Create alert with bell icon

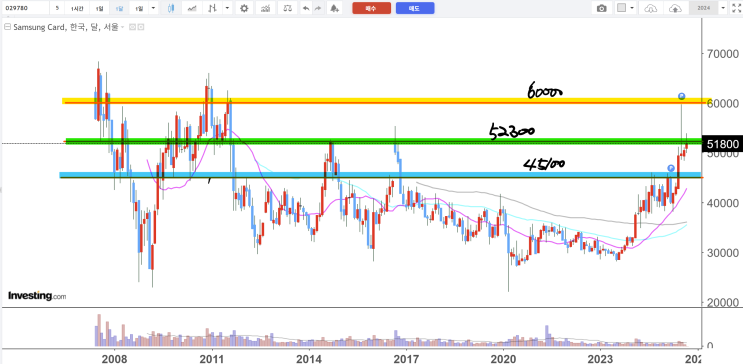[335, 8]
